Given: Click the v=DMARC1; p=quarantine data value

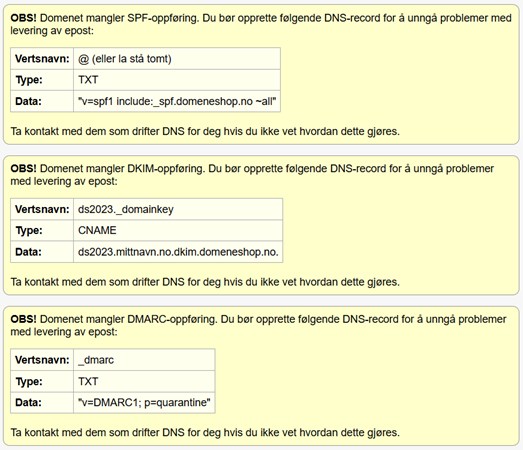Looking at the screenshot, I should coord(144,402).
